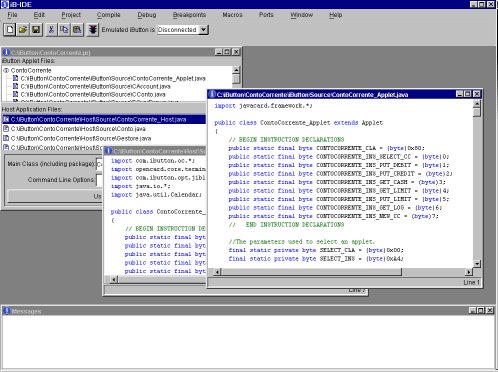Image resolution: width=498 pixels, height=372 pixels.
Task: Open the Project menu
Action: [71, 15]
